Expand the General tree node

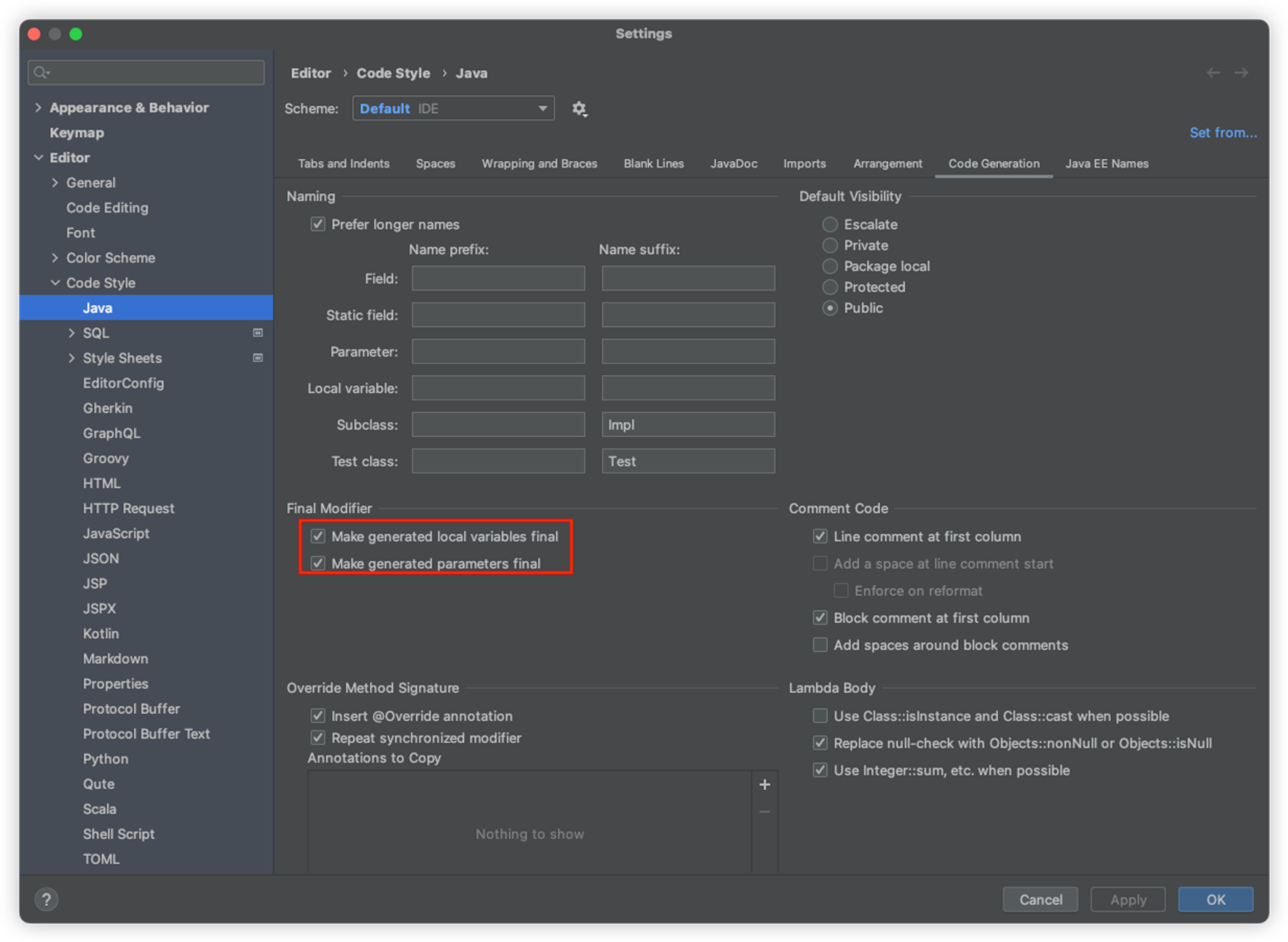[55, 183]
